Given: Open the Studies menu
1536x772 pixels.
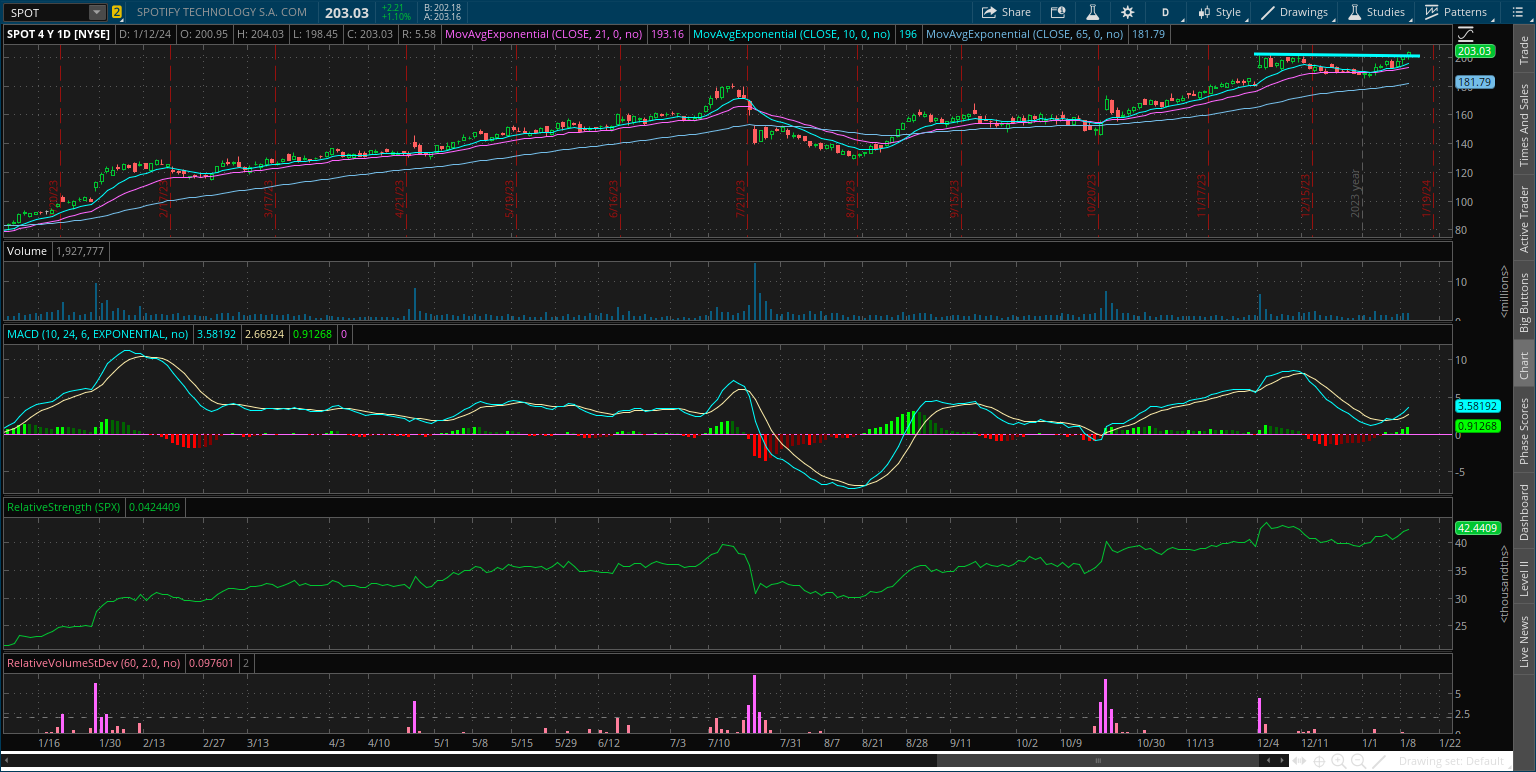Looking at the screenshot, I should (1376, 12).
